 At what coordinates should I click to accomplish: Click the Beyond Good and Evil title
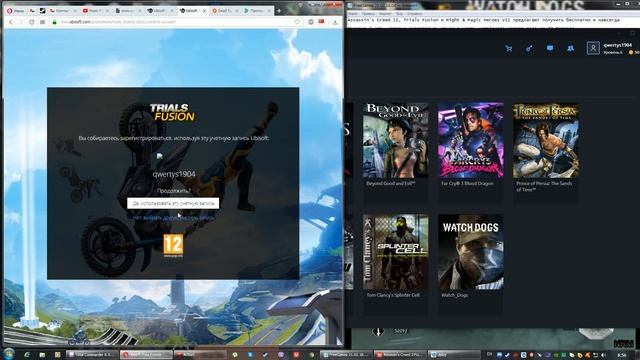[x=391, y=184]
